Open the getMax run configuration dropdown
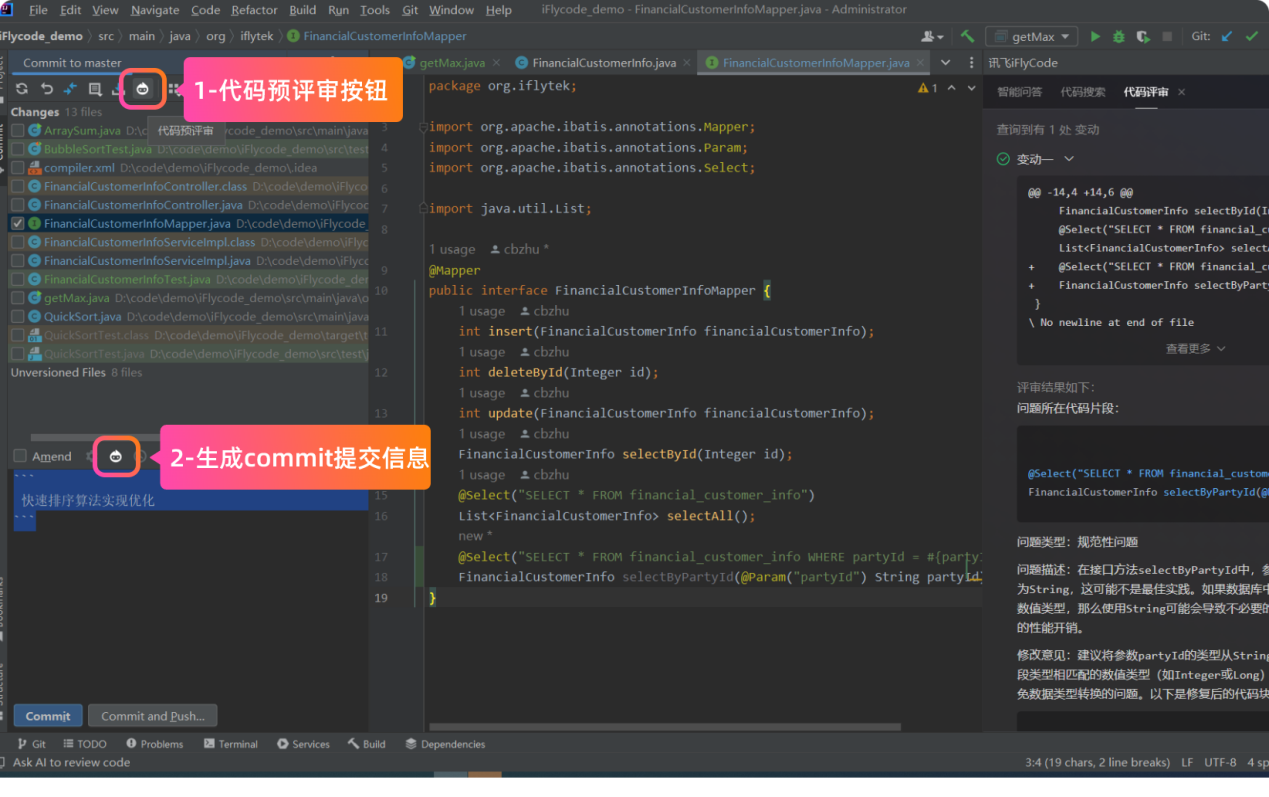Image resolution: width=1269 pixels, height=797 pixels. tap(1031, 36)
